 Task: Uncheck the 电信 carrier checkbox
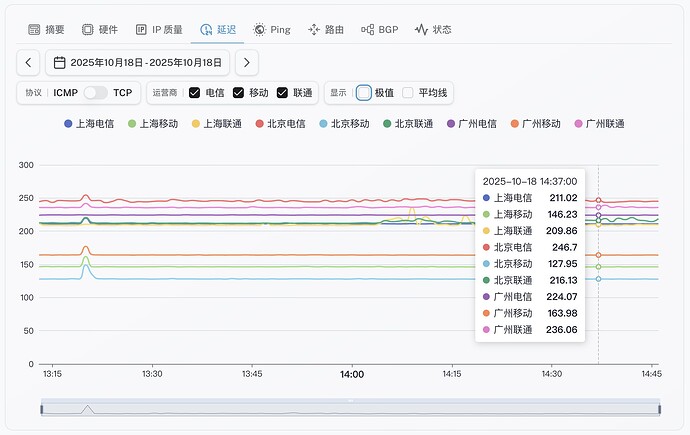[x=194, y=93]
